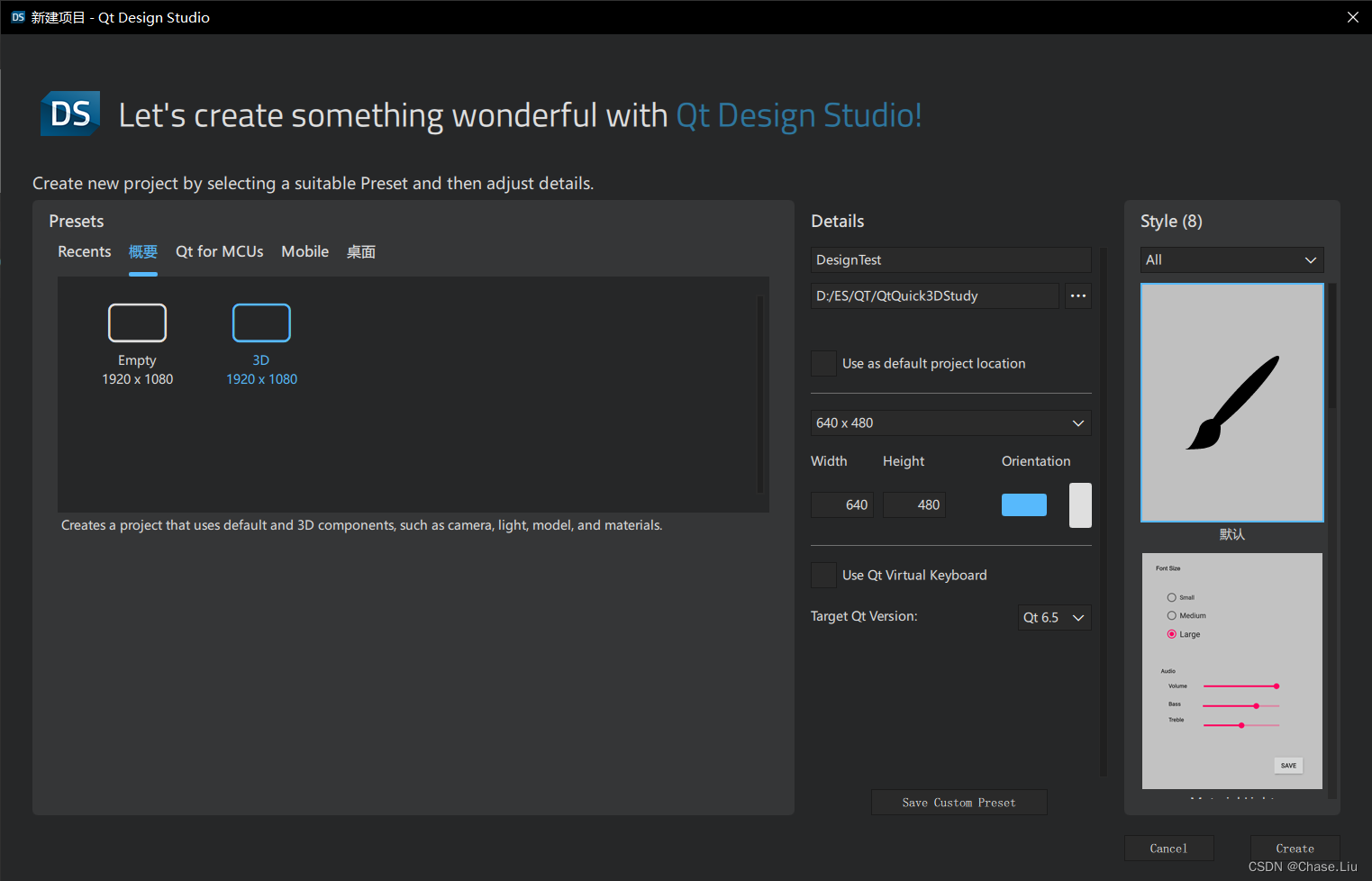Switch to the 概要 tab
This screenshot has width=1372, height=881.
pos(143,251)
